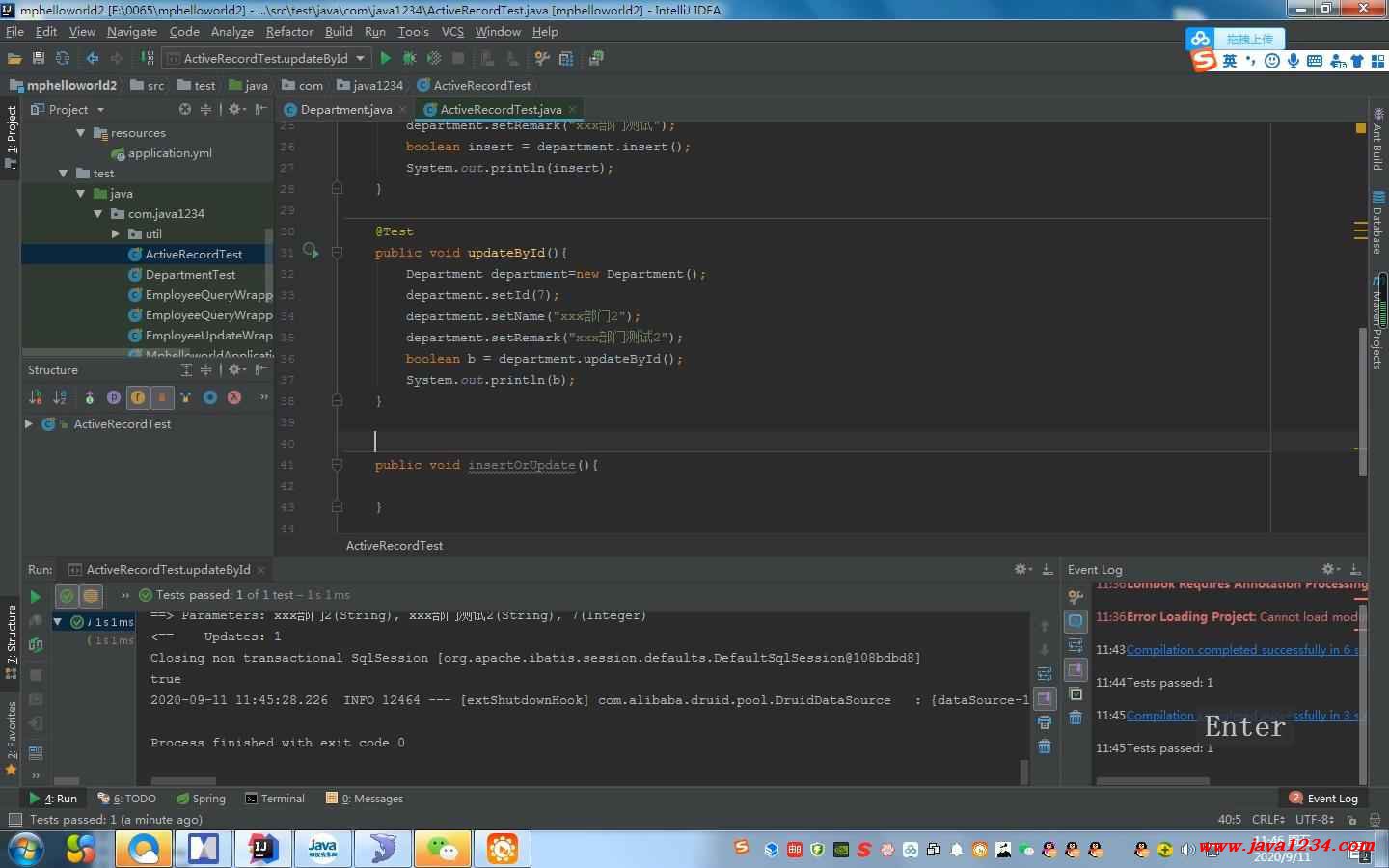
Task: Collapse the test folder in Project tree
Action: click(x=64, y=174)
